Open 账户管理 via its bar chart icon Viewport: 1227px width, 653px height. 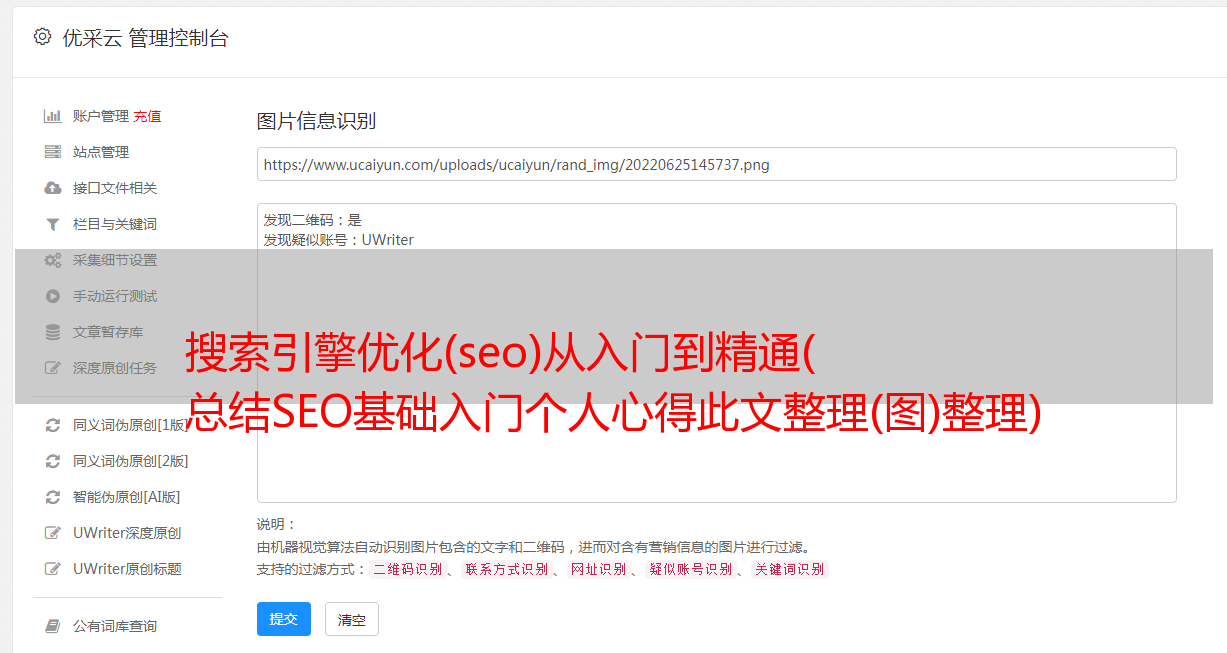[53, 116]
